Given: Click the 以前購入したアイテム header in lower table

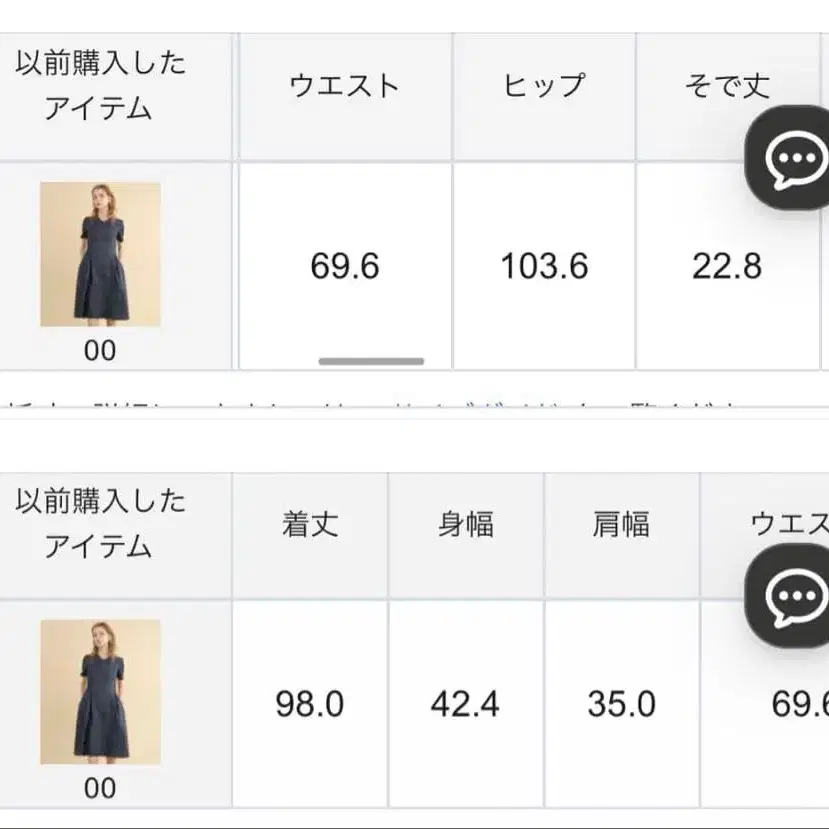Looking at the screenshot, I should point(100,523).
